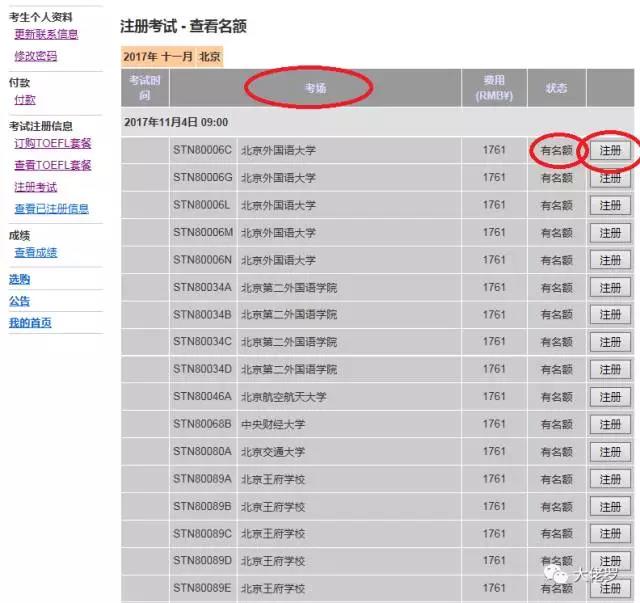The width and height of the screenshot is (640, 603).
Task: Click 注册 button for STN80046A
Action: pyautogui.click(x=610, y=397)
